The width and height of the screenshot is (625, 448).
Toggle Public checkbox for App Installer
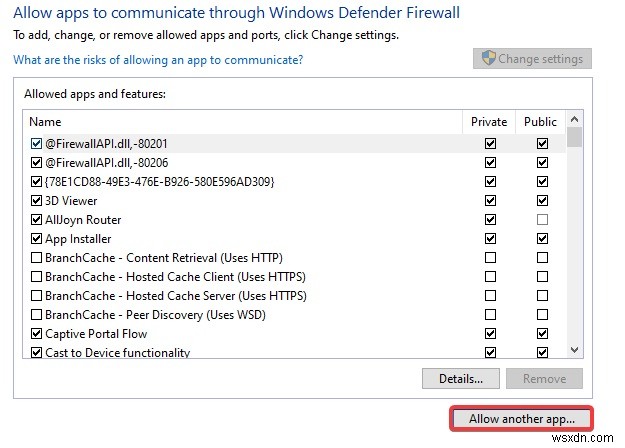coord(542,239)
